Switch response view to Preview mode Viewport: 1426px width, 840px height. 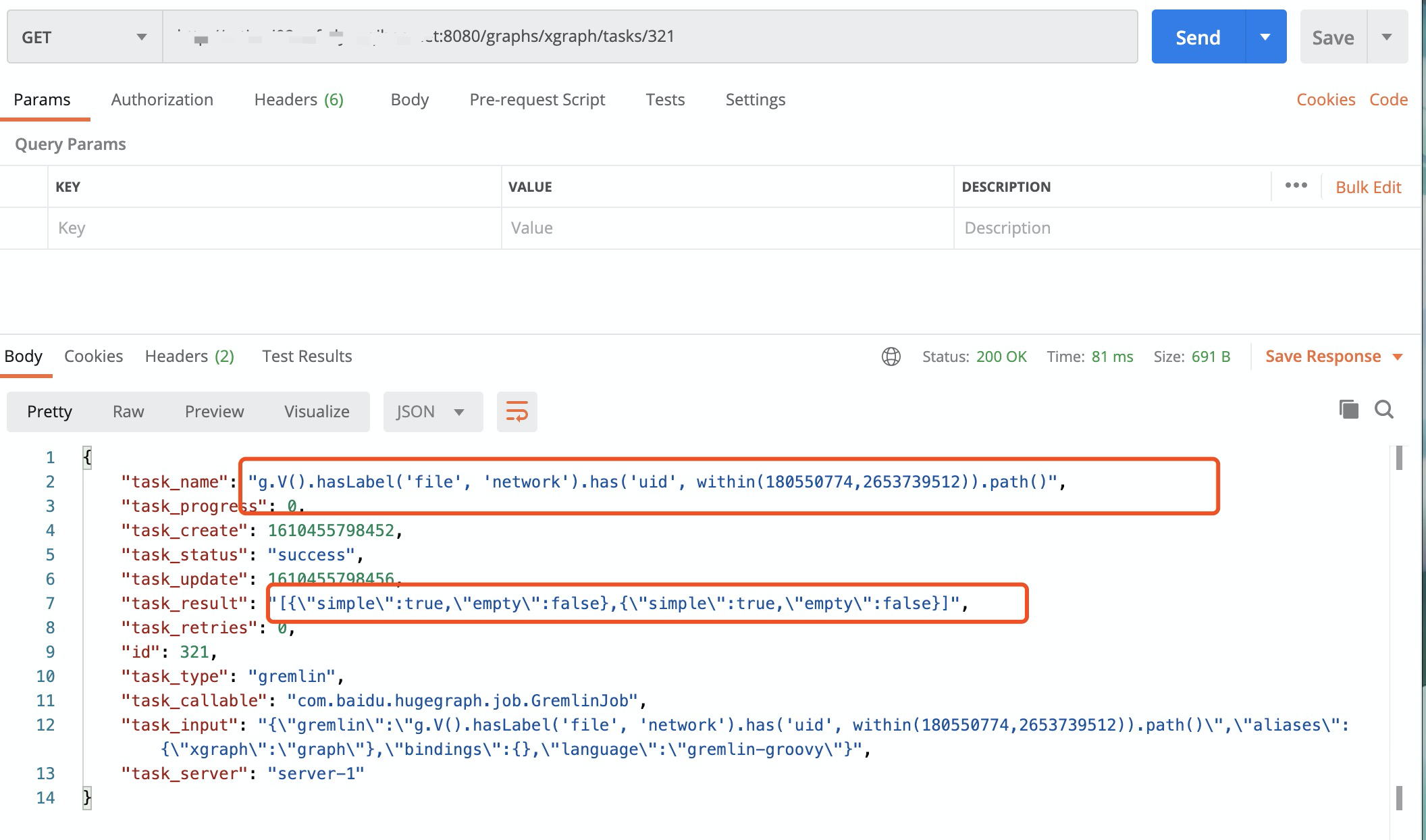[214, 411]
